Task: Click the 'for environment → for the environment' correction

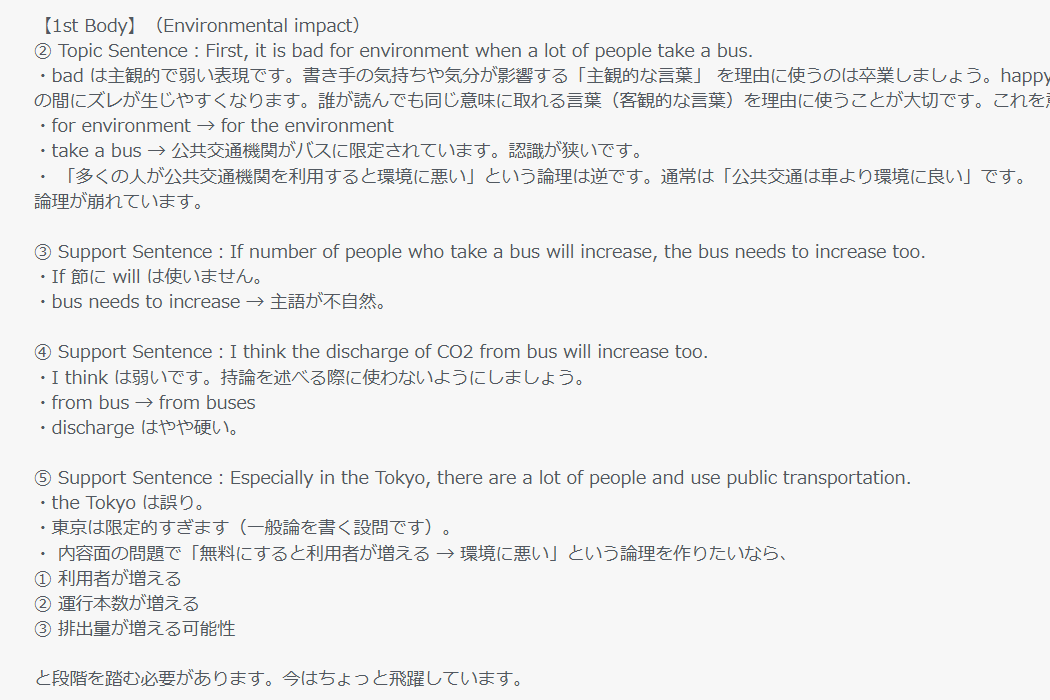Action: pyautogui.click(x=215, y=126)
